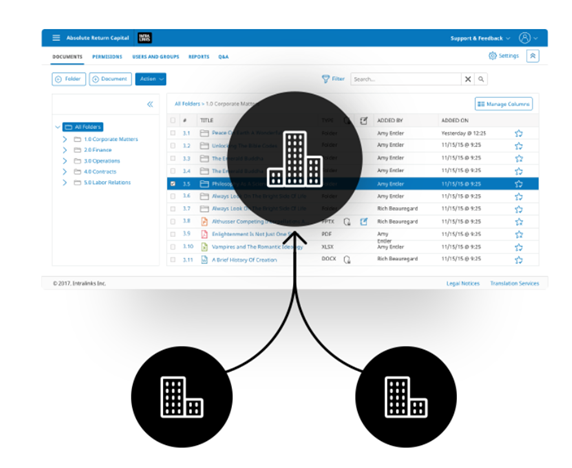The height and width of the screenshot is (468, 572).
Task: Expand the 4.0 Contracts folder
Action: [65, 171]
